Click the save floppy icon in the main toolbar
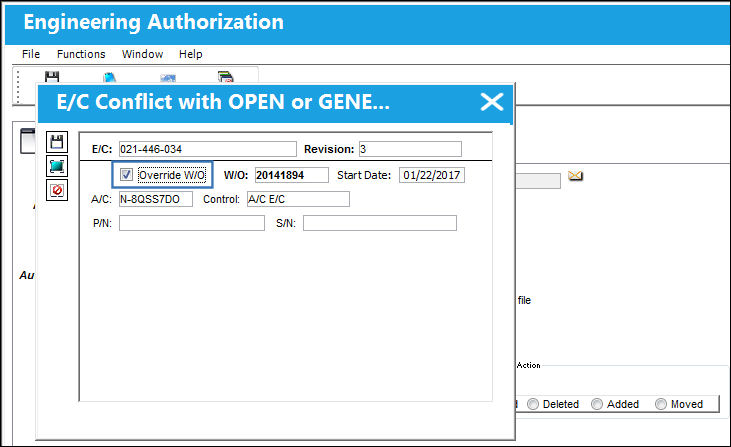The image size is (731, 447). pyautogui.click(x=52, y=77)
